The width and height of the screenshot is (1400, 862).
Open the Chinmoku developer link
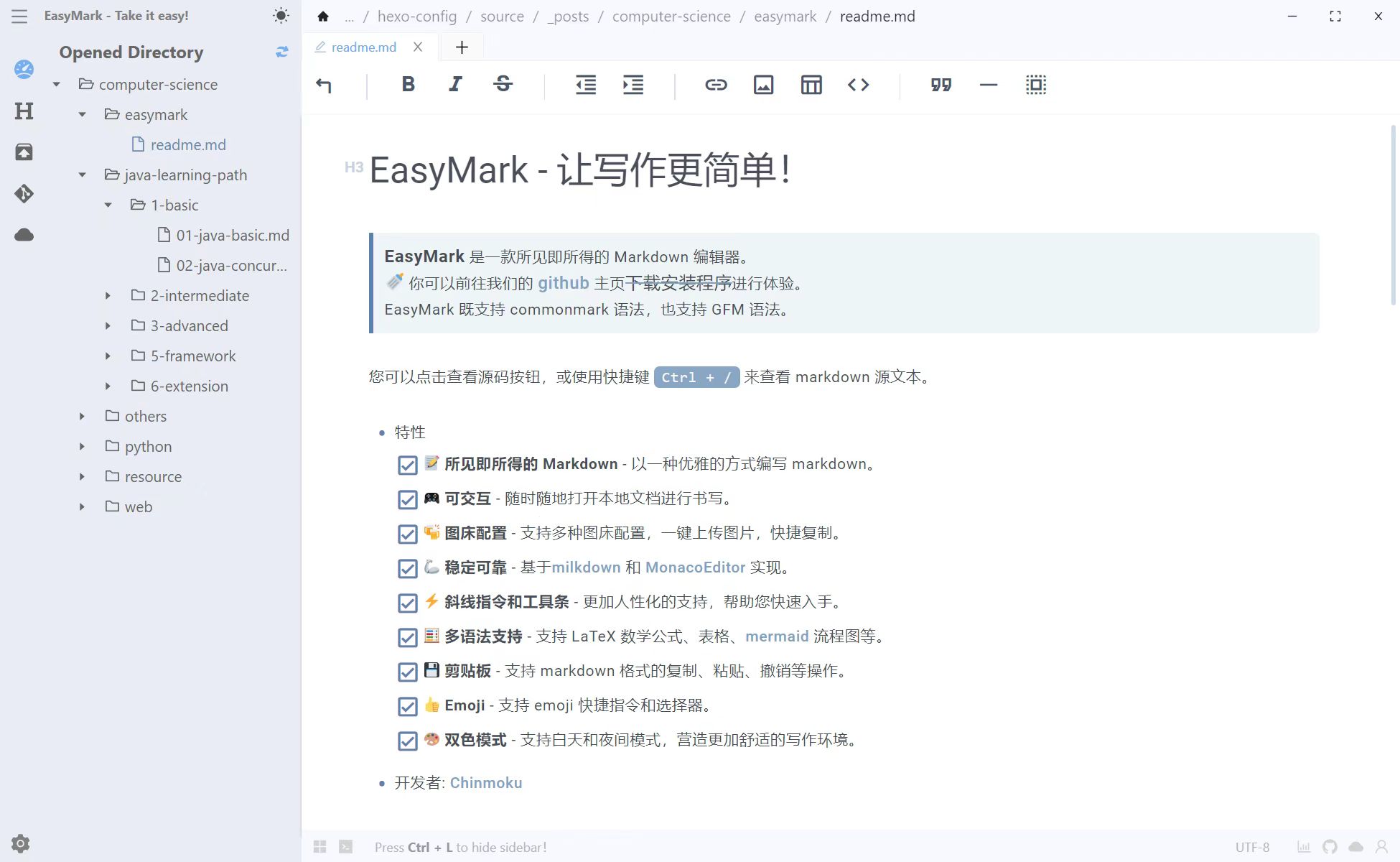[x=486, y=783]
